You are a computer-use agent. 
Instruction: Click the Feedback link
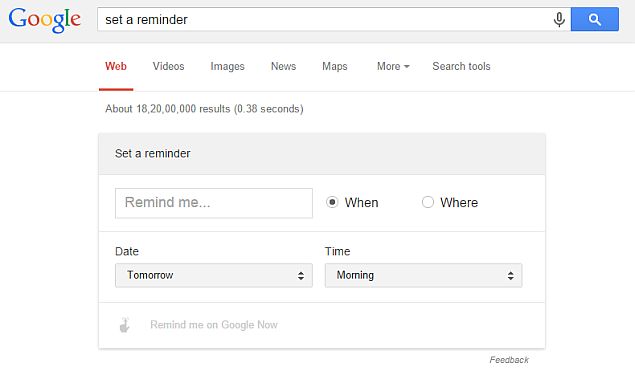pos(509,360)
